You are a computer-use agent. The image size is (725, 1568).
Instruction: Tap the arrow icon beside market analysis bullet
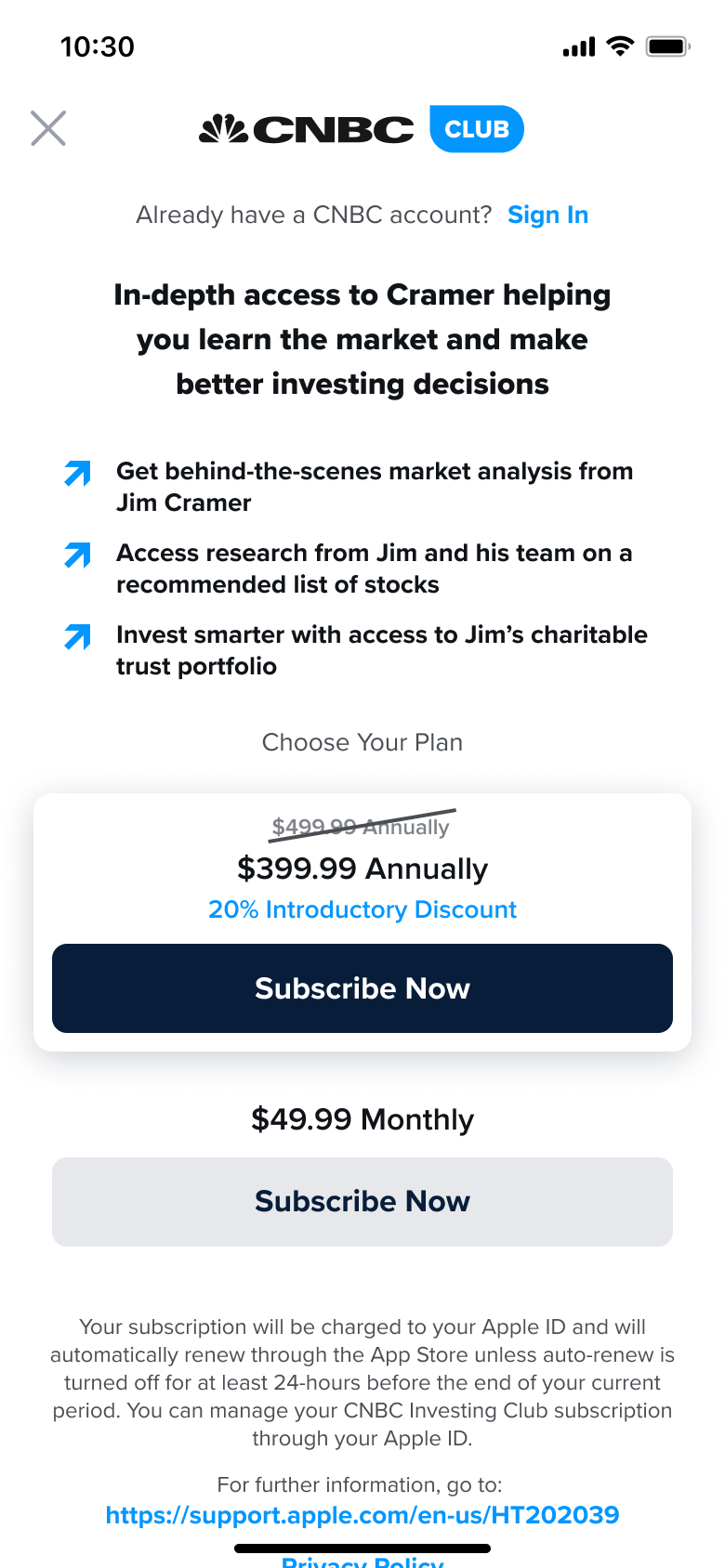tap(78, 474)
